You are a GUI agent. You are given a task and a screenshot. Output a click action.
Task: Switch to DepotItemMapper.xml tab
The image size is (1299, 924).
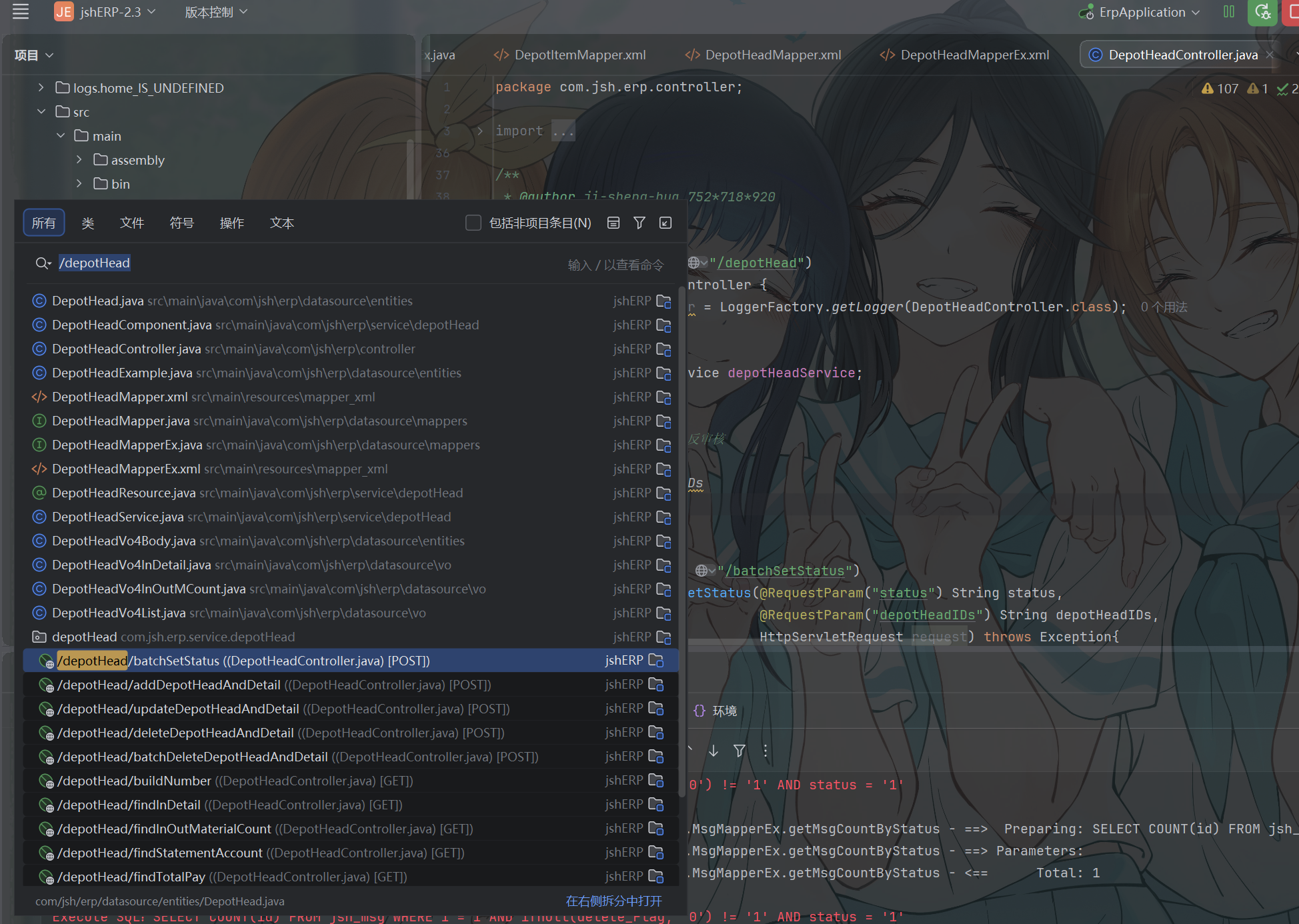[570, 55]
